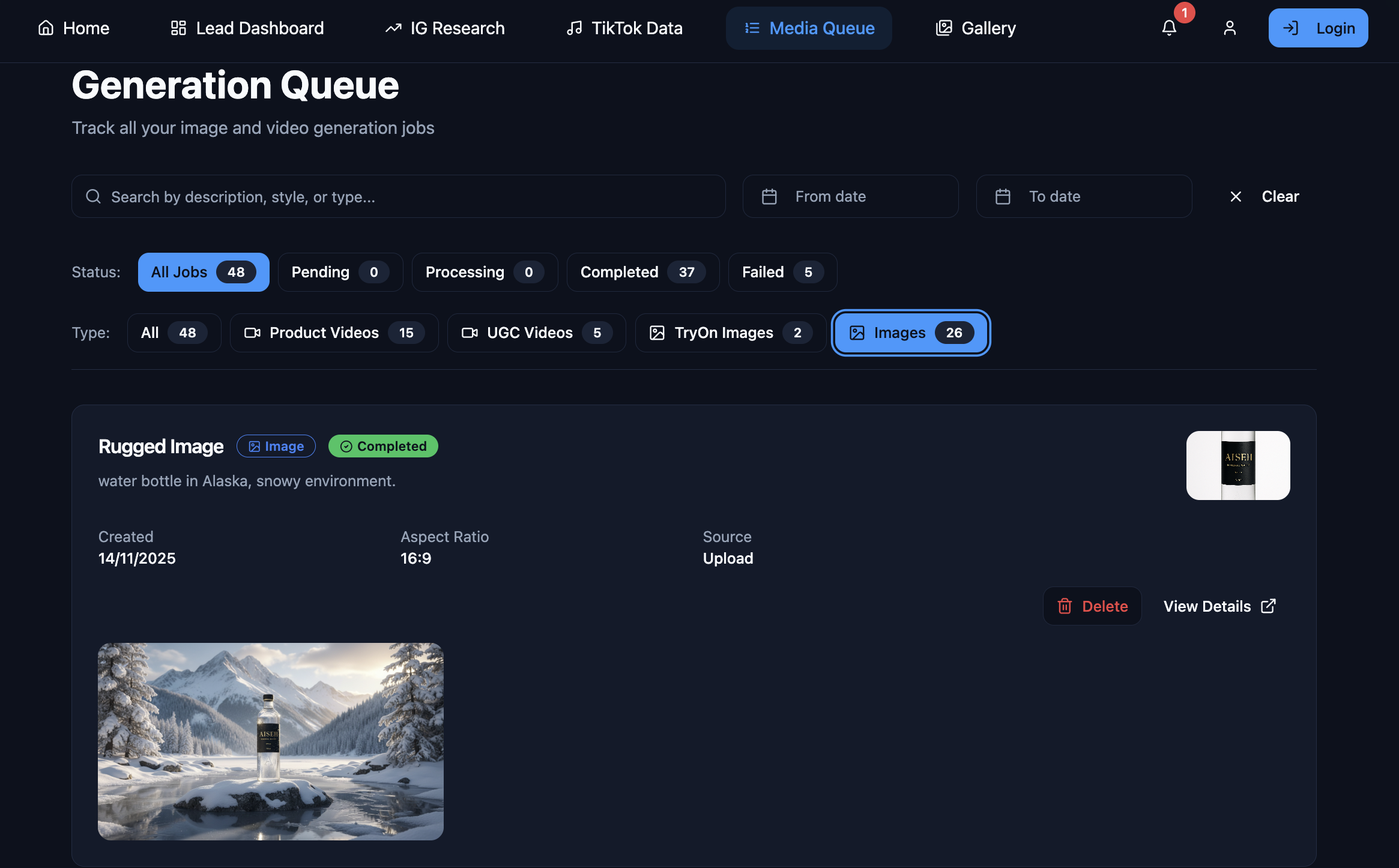The height and width of the screenshot is (868, 1399).
Task: Open the Gallery image icon
Action: pyautogui.click(x=943, y=28)
